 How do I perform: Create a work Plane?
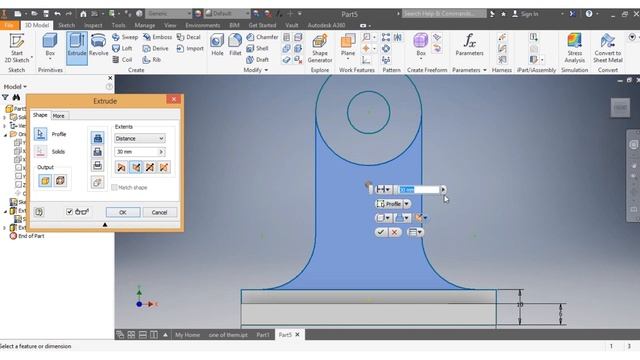point(348,45)
